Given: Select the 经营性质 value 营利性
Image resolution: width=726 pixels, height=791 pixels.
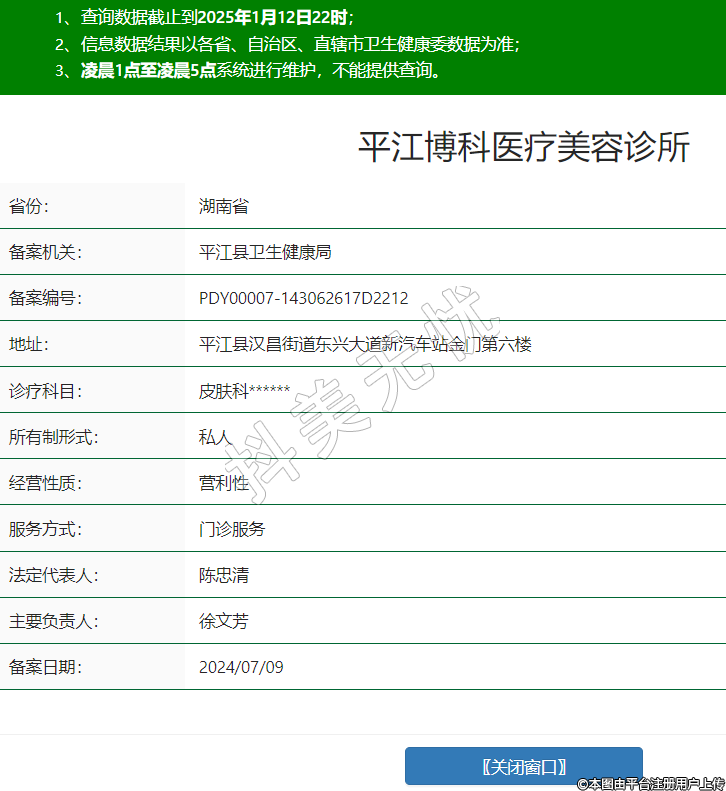Looking at the screenshot, I should (223, 483).
